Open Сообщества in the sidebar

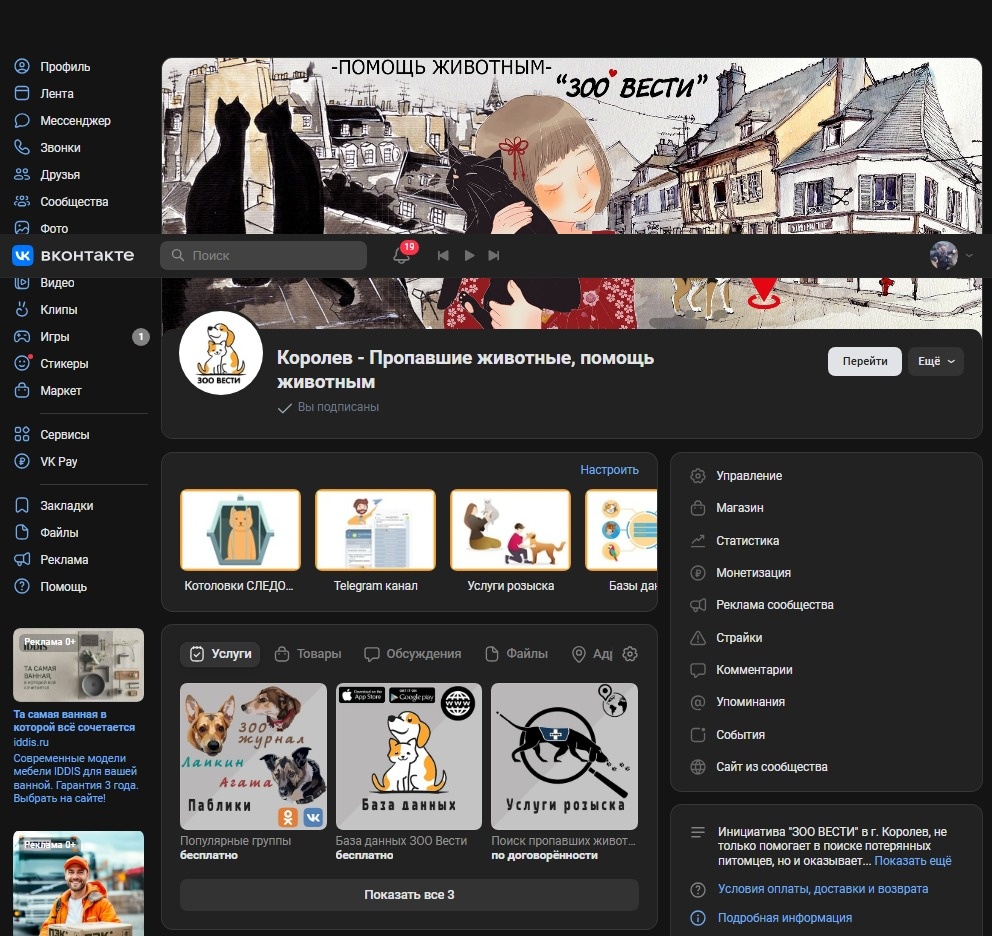click(x=61, y=202)
